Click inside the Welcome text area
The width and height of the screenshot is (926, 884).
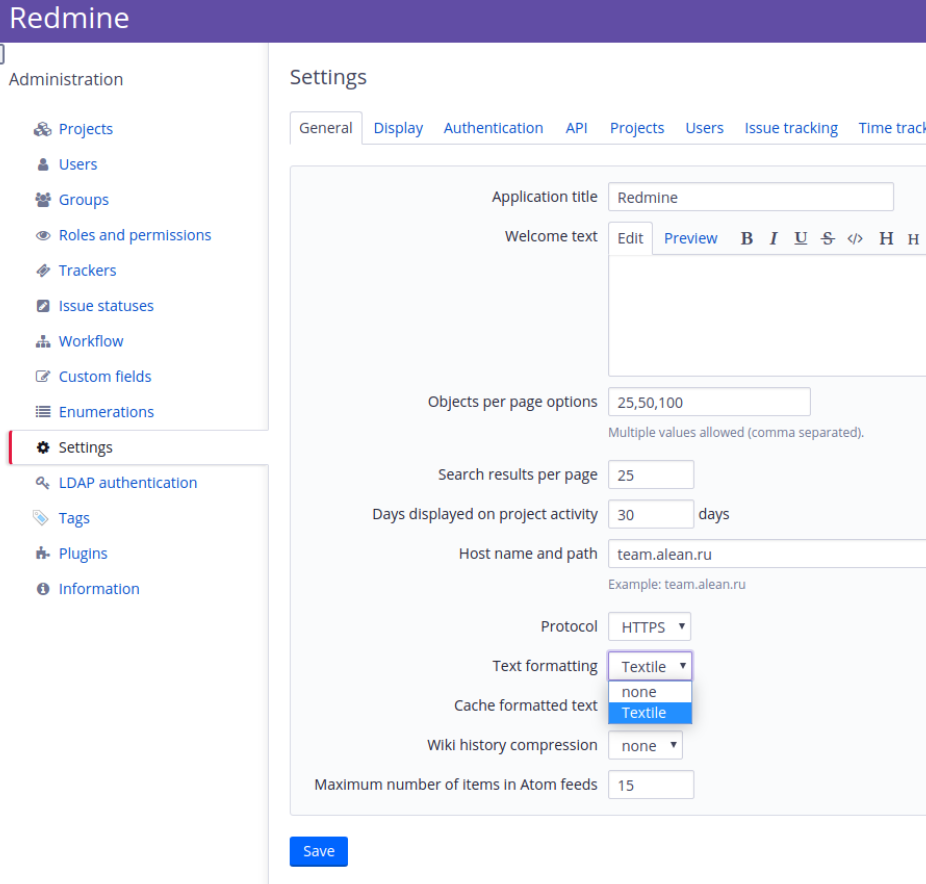click(767, 316)
